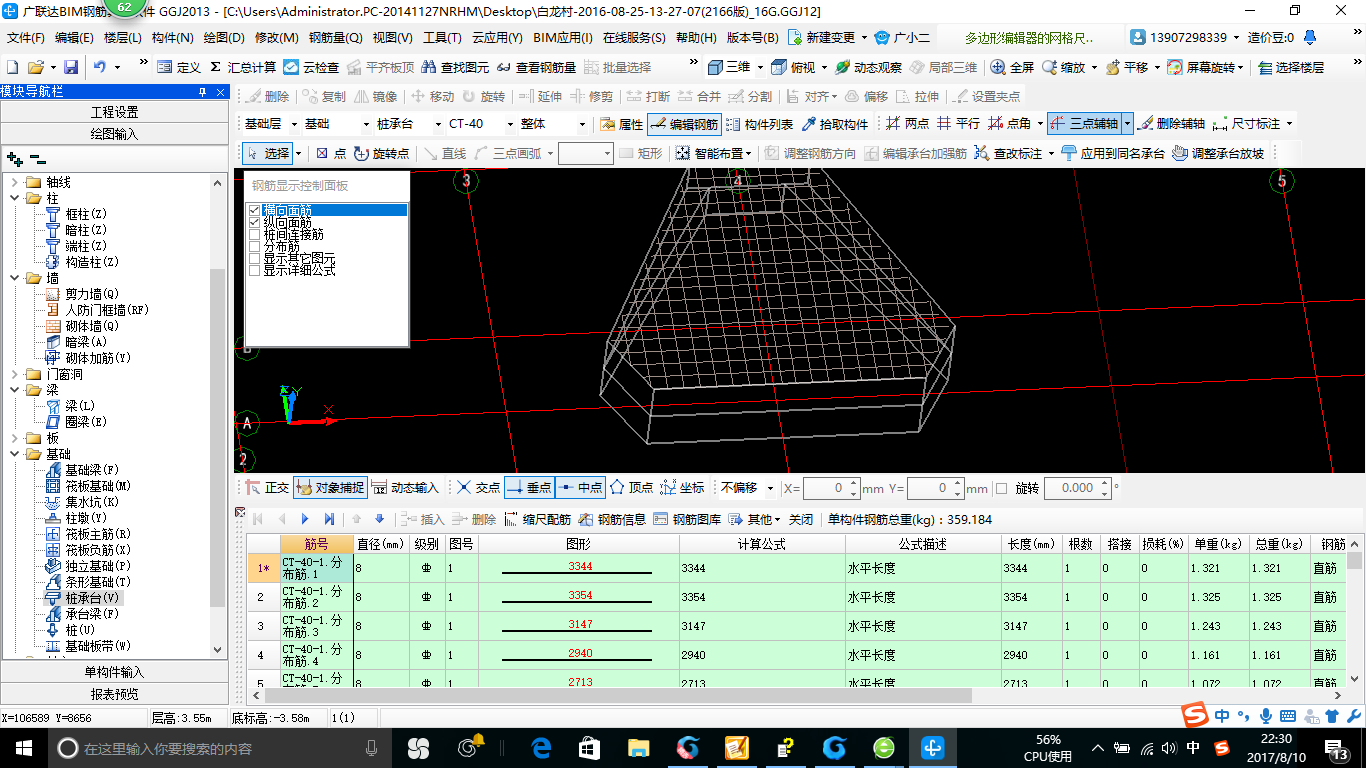Expand the 门窗洞 tree node

[15, 374]
